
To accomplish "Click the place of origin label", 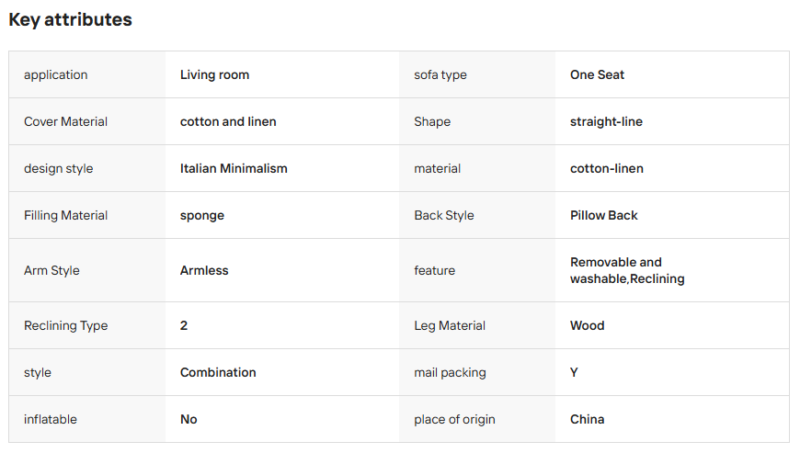I will 455,419.
